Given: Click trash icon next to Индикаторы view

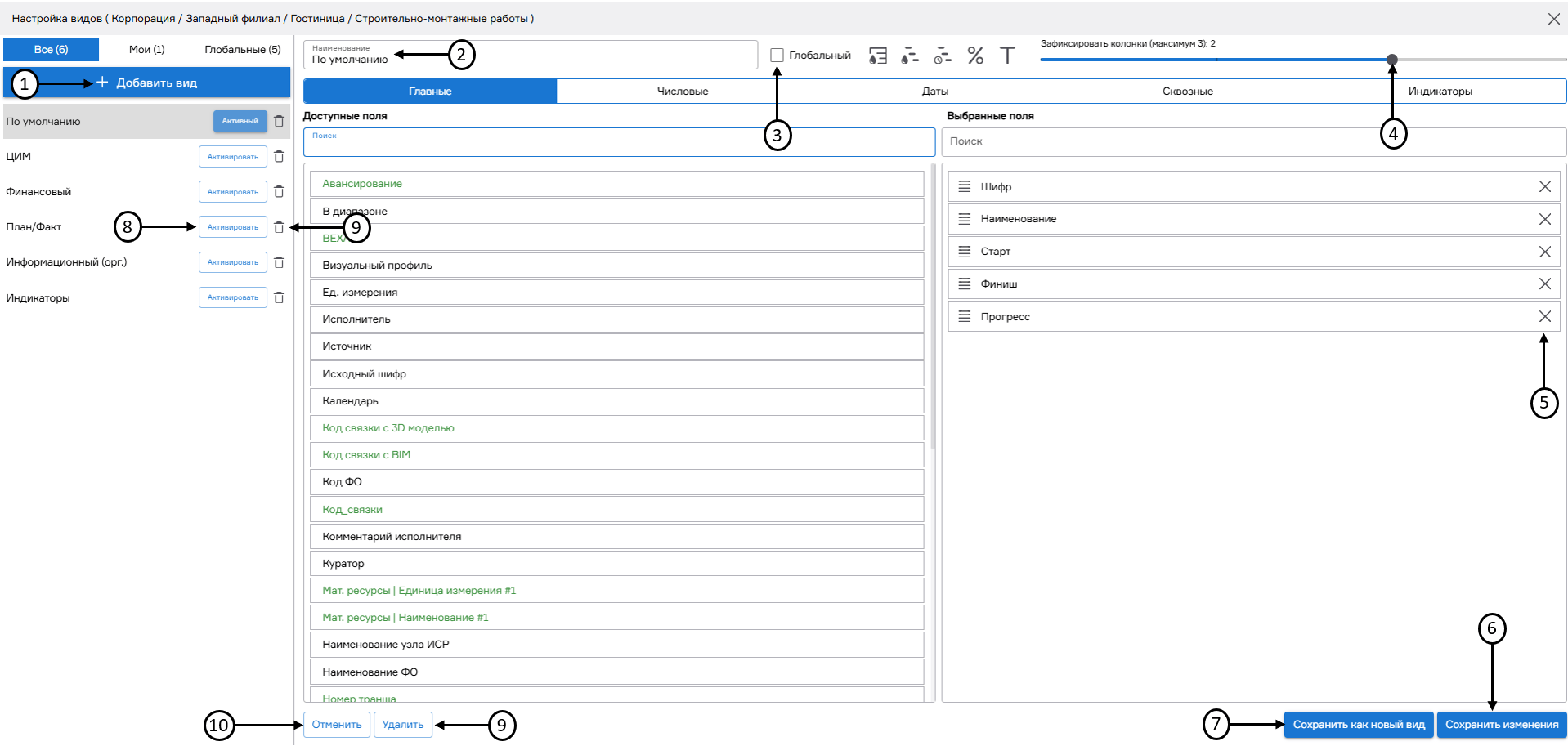Looking at the screenshot, I should coord(279,298).
